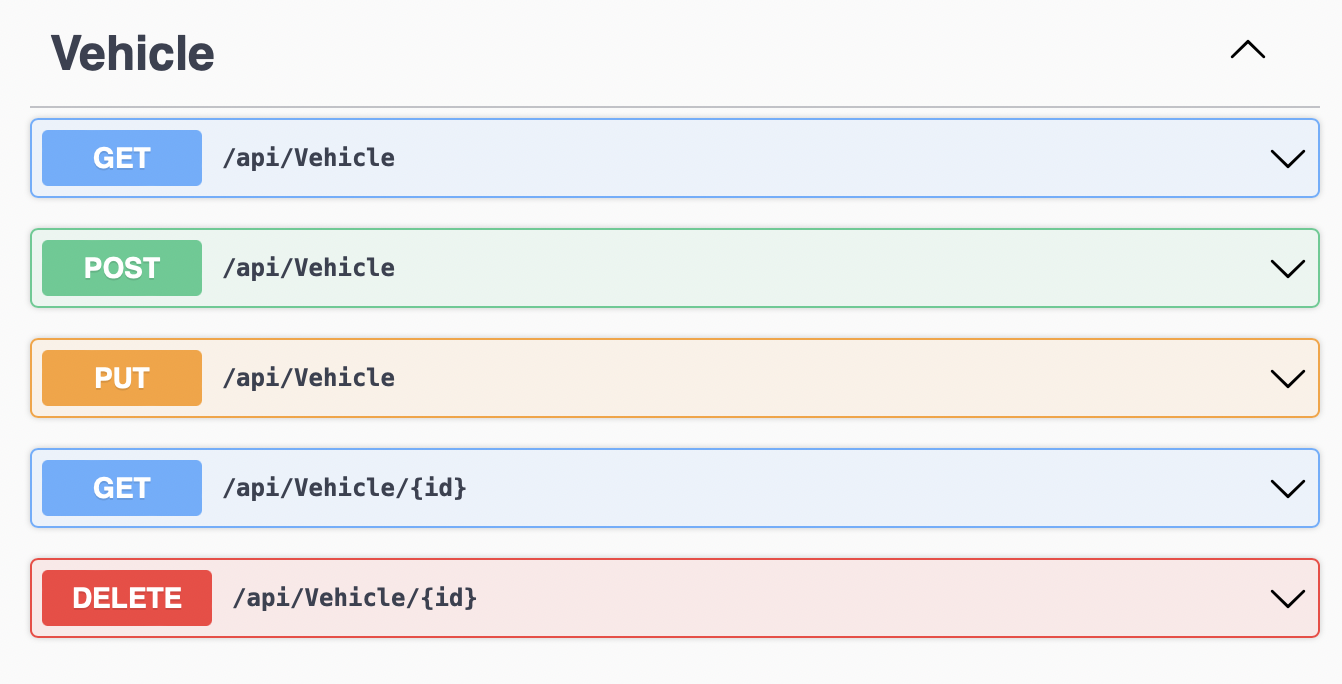The width and height of the screenshot is (1342, 684).
Task: Expand the GET /api/Vehicle endpoint
Action: pyautogui.click(x=1287, y=157)
